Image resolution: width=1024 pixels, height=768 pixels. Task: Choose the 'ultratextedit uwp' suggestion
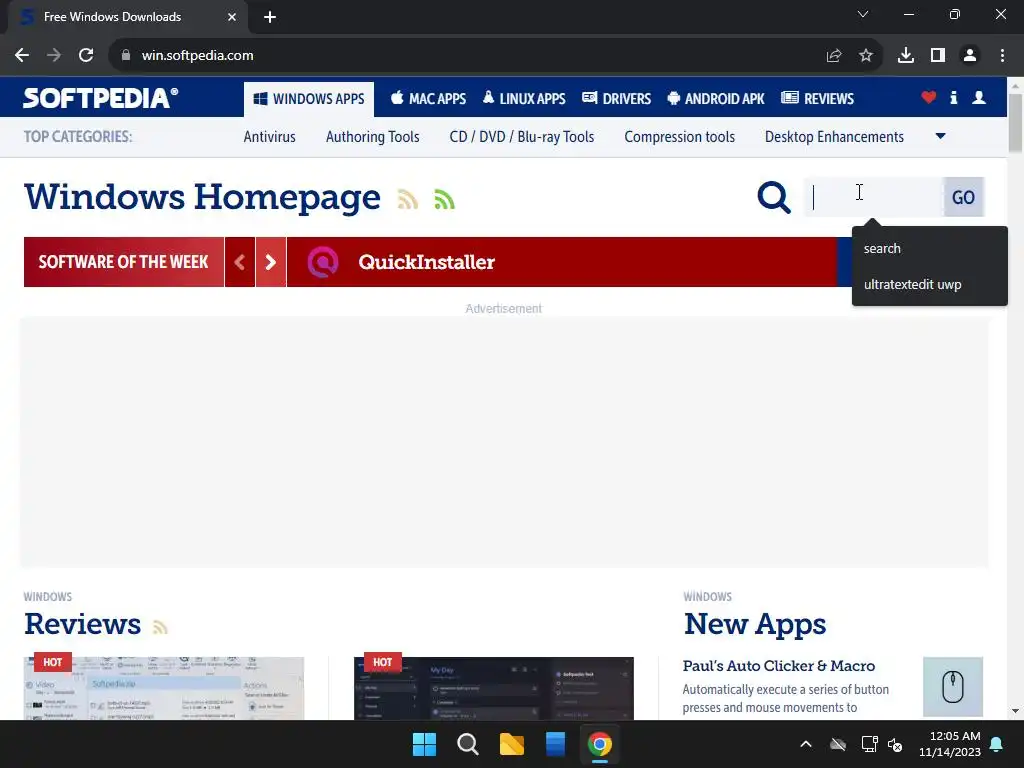(930, 285)
